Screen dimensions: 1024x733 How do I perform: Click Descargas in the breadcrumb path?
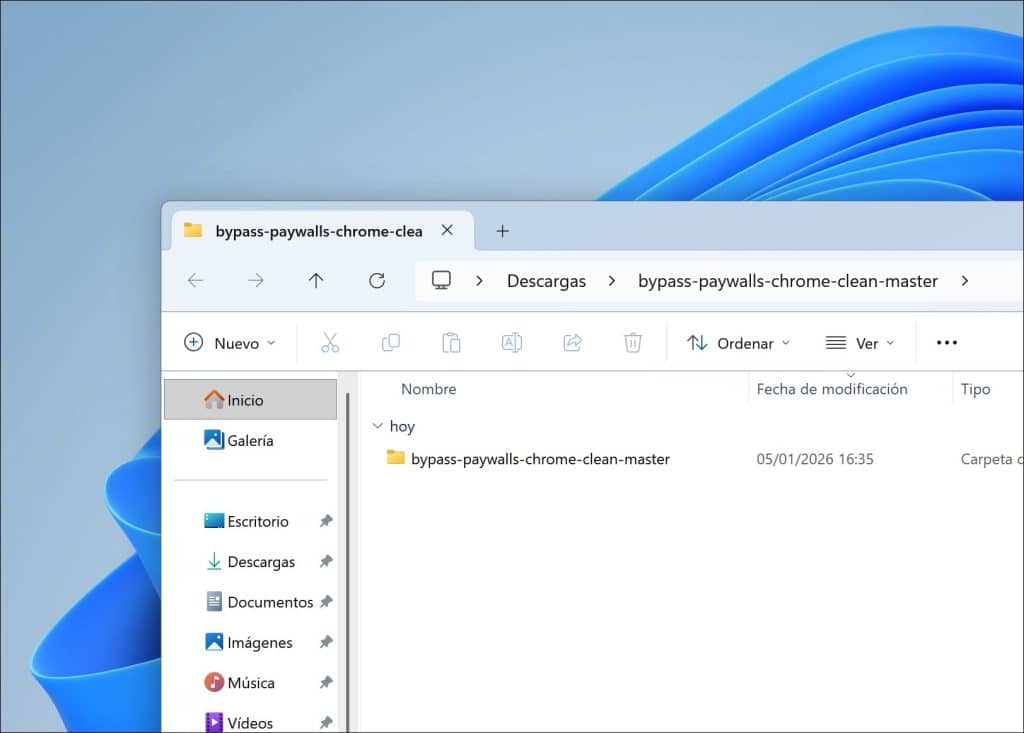click(546, 281)
